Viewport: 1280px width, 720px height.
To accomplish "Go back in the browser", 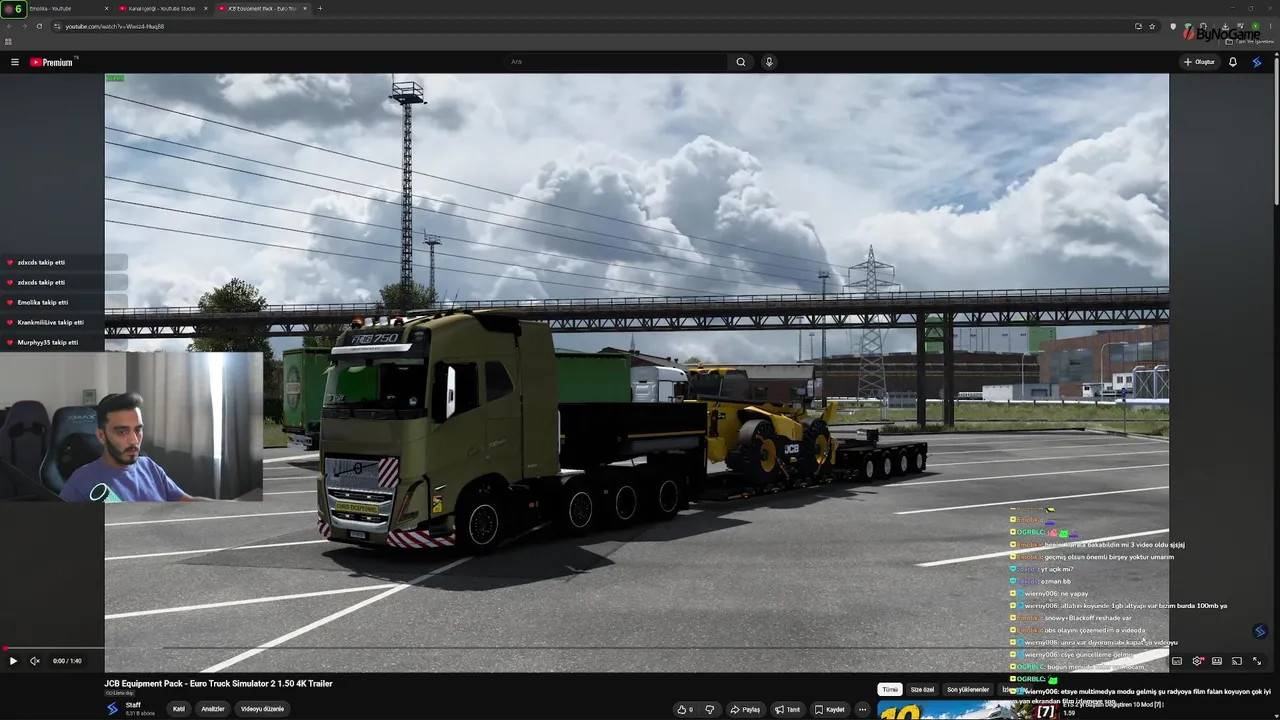I will [9, 26].
